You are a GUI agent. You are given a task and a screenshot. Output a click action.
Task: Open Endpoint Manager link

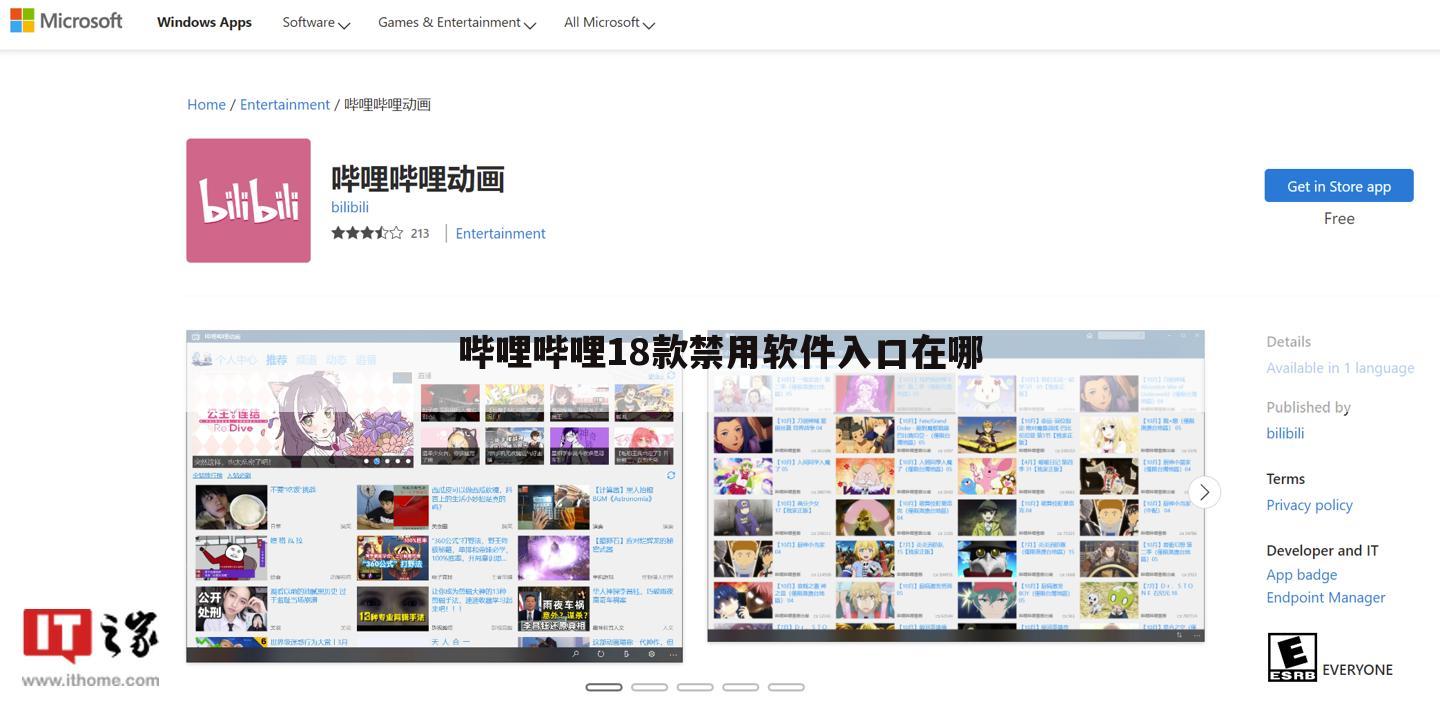point(1325,598)
